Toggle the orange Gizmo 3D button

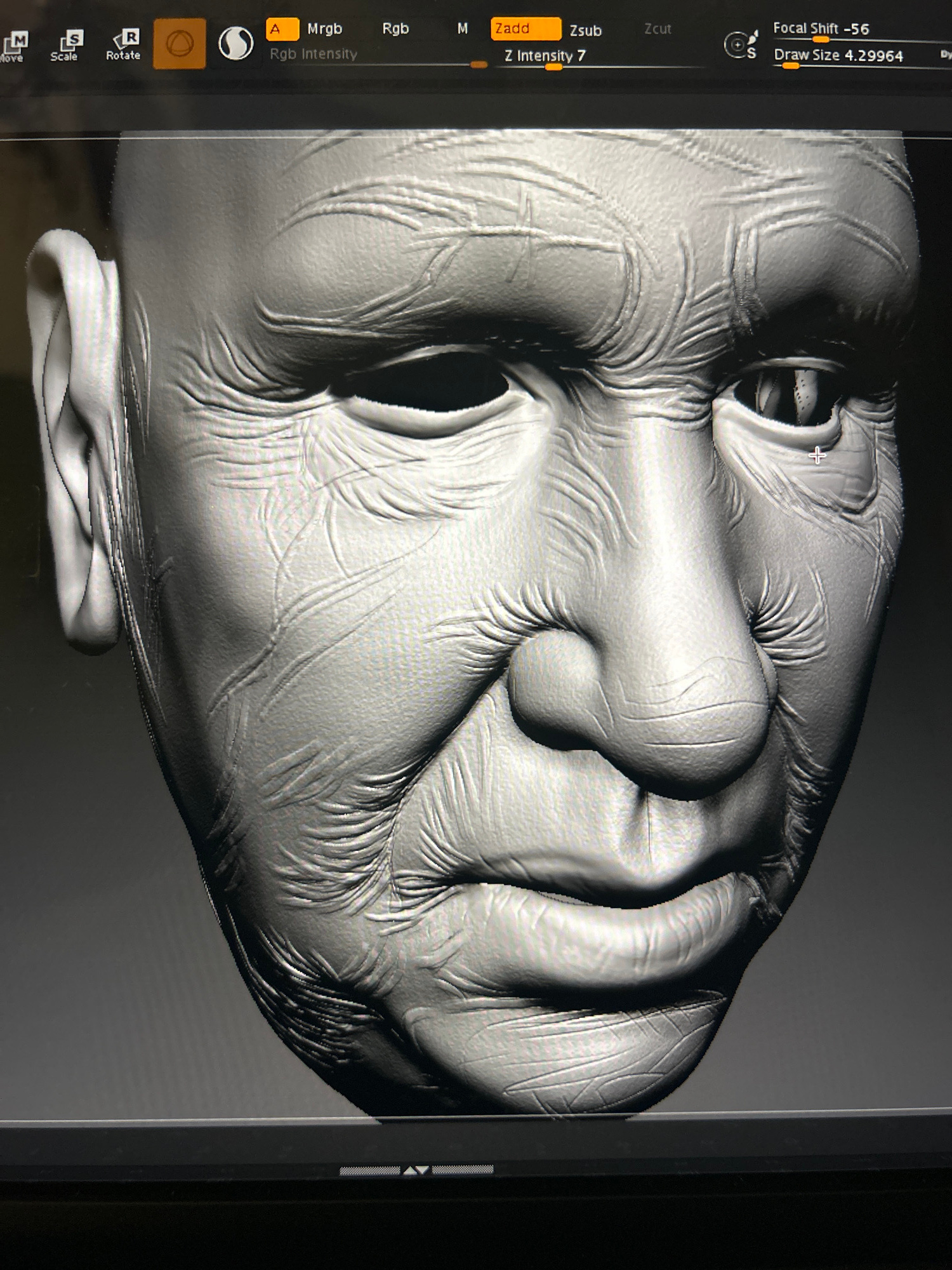tap(179, 44)
